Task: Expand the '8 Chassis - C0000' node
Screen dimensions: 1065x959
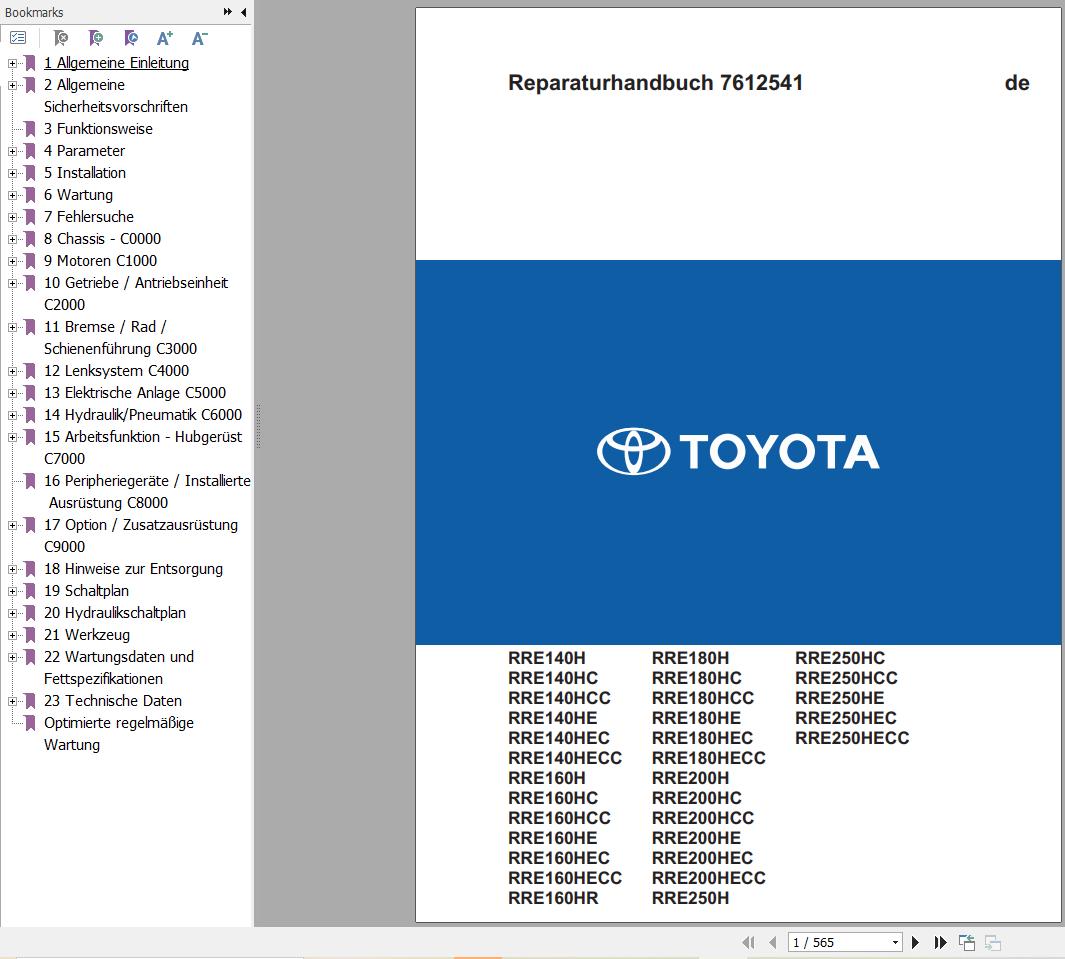Action: tap(12, 239)
